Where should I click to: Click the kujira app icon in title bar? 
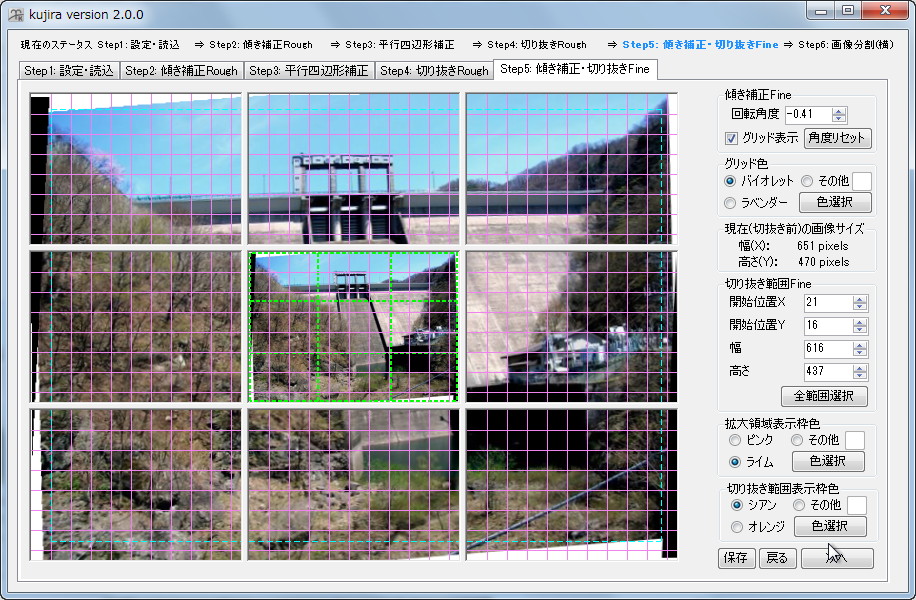point(16,14)
